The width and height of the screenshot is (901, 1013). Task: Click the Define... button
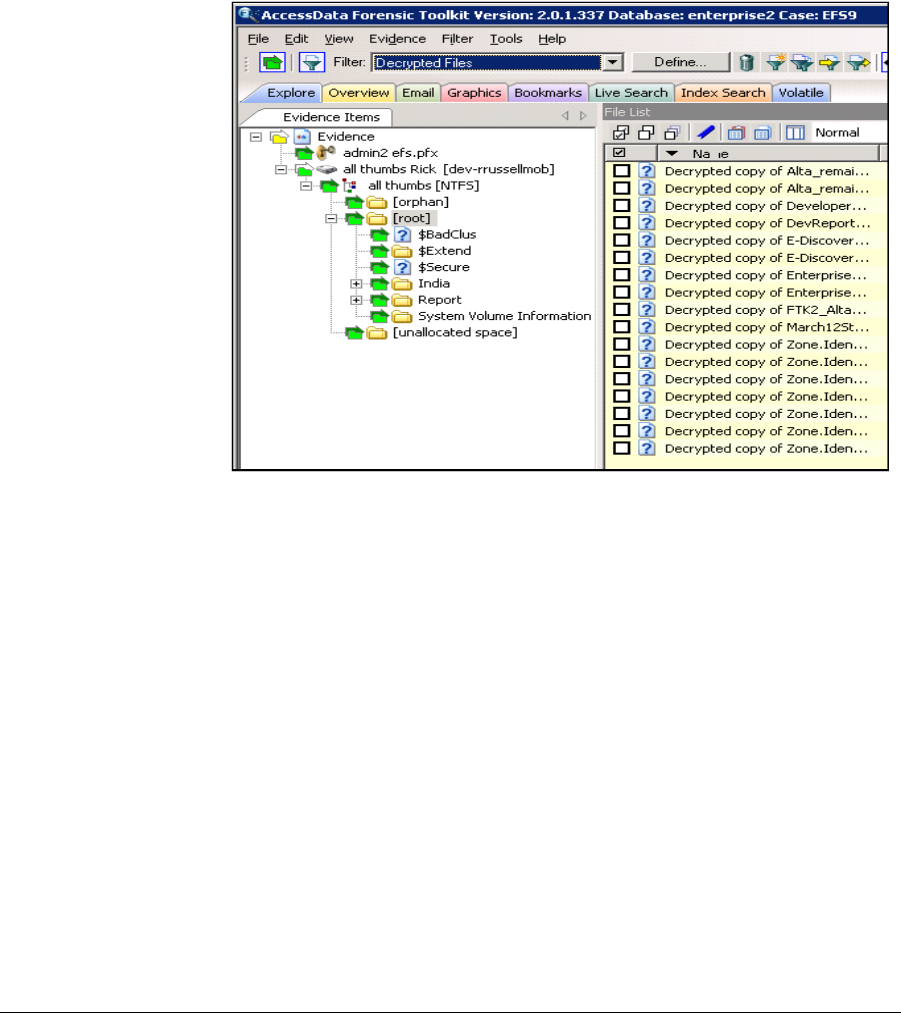tap(680, 62)
